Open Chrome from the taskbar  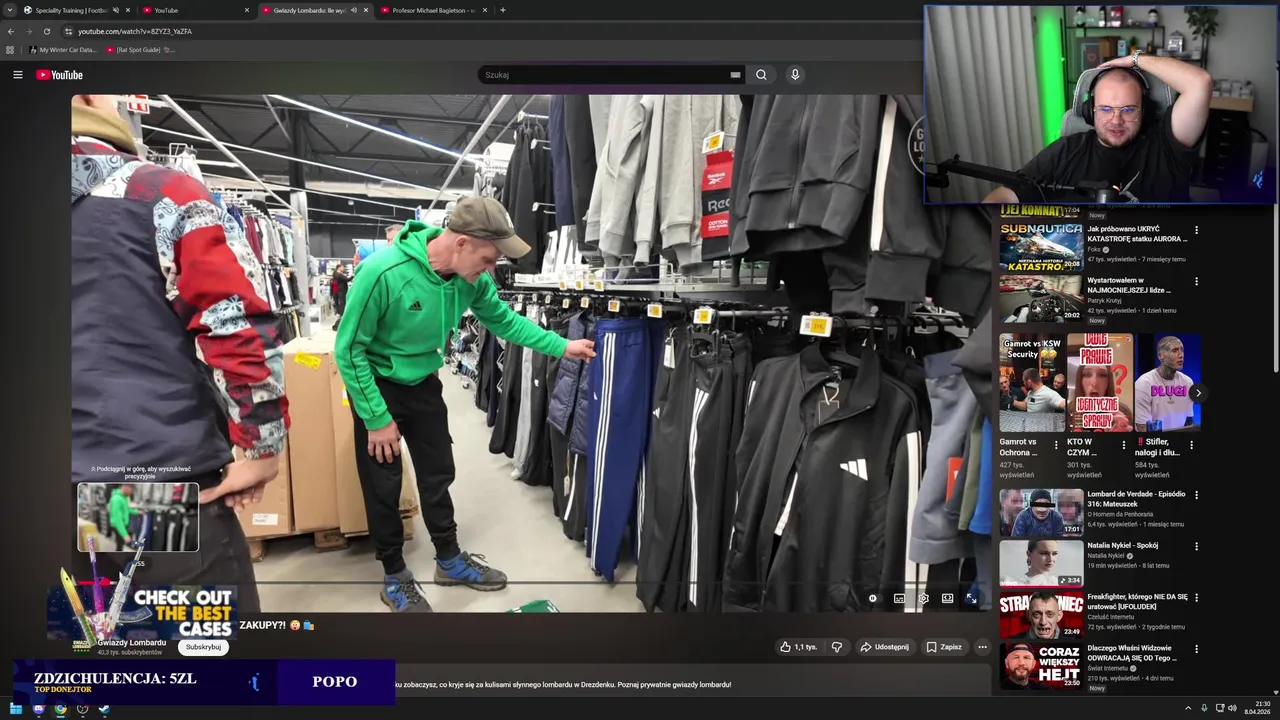point(60,709)
